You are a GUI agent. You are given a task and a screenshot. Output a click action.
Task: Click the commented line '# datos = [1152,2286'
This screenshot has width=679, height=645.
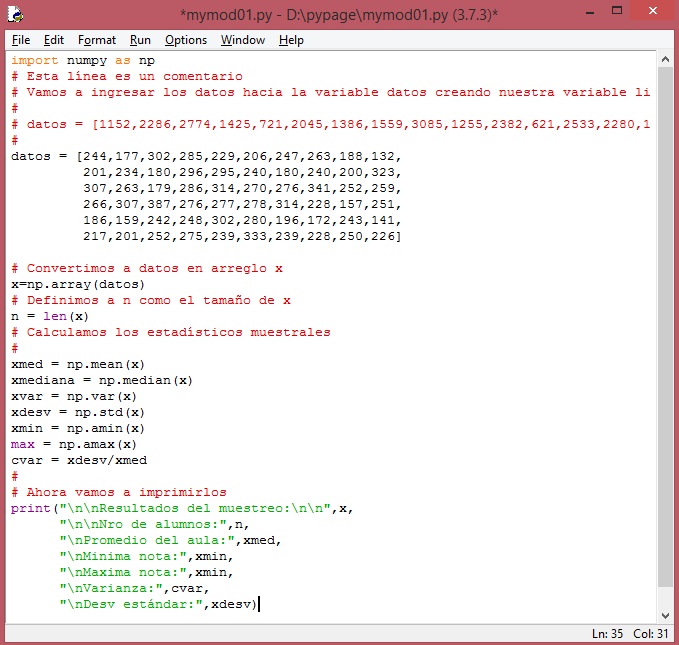click(331, 124)
